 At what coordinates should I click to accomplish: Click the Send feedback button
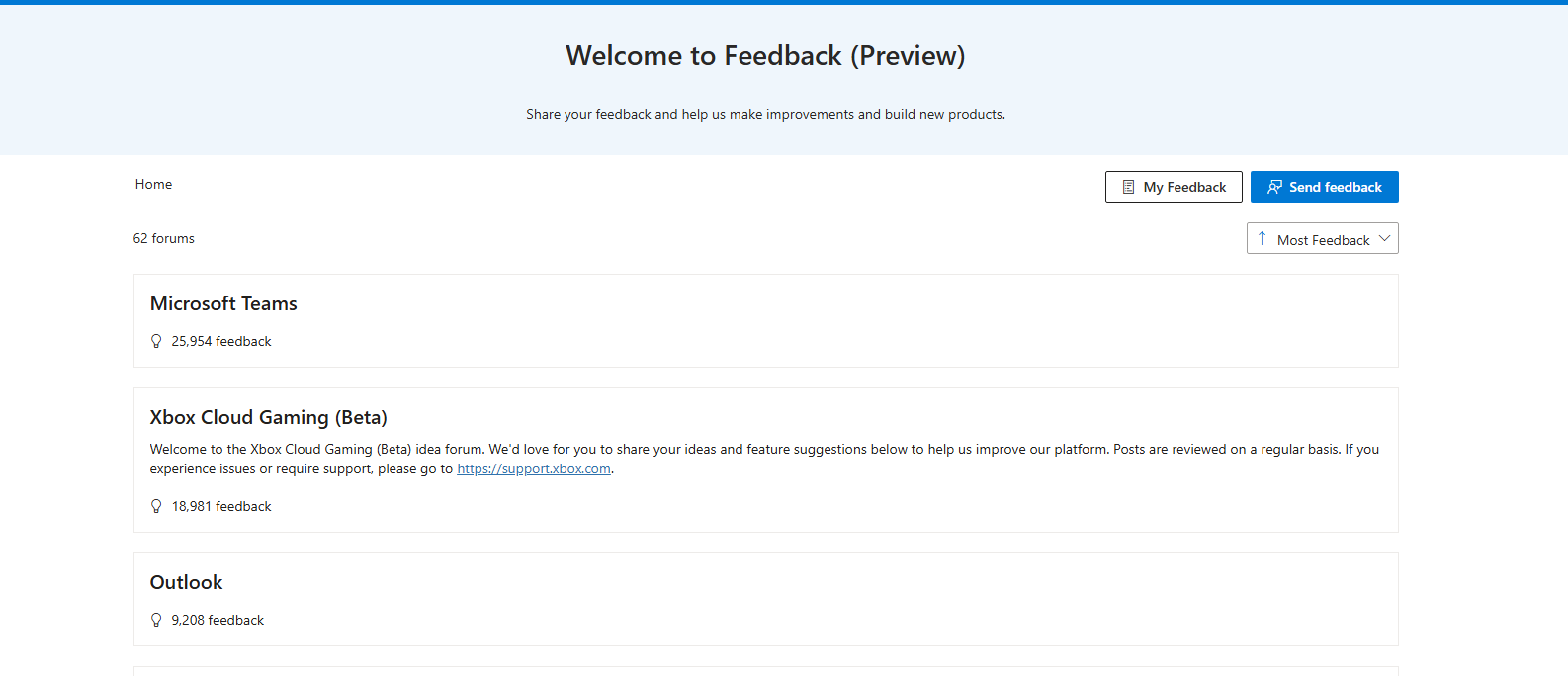coord(1324,187)
